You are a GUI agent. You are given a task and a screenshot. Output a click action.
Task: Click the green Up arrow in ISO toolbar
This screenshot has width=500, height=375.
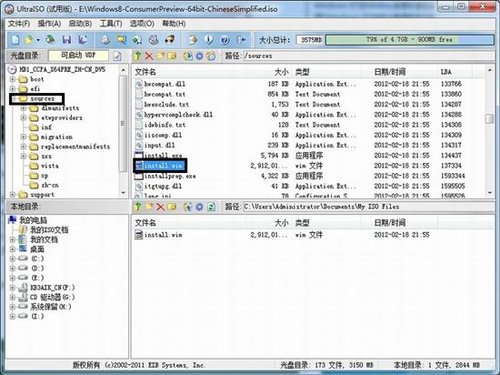coord(137,56)
